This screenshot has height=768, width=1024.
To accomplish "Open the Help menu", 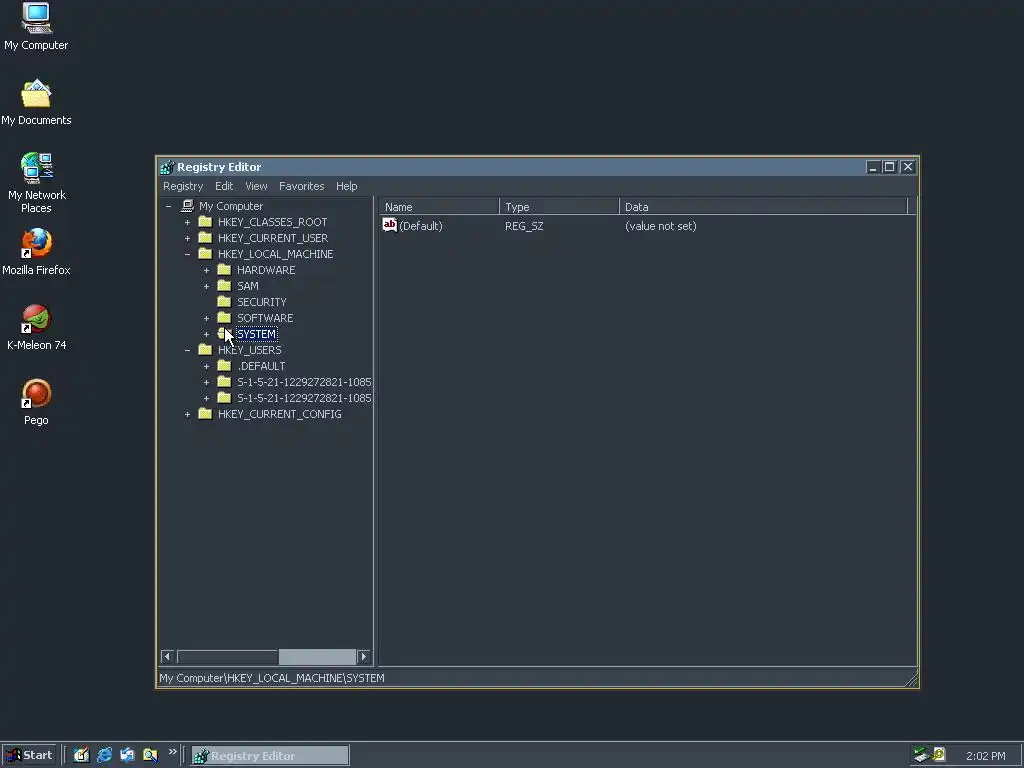I will [347, 186].
